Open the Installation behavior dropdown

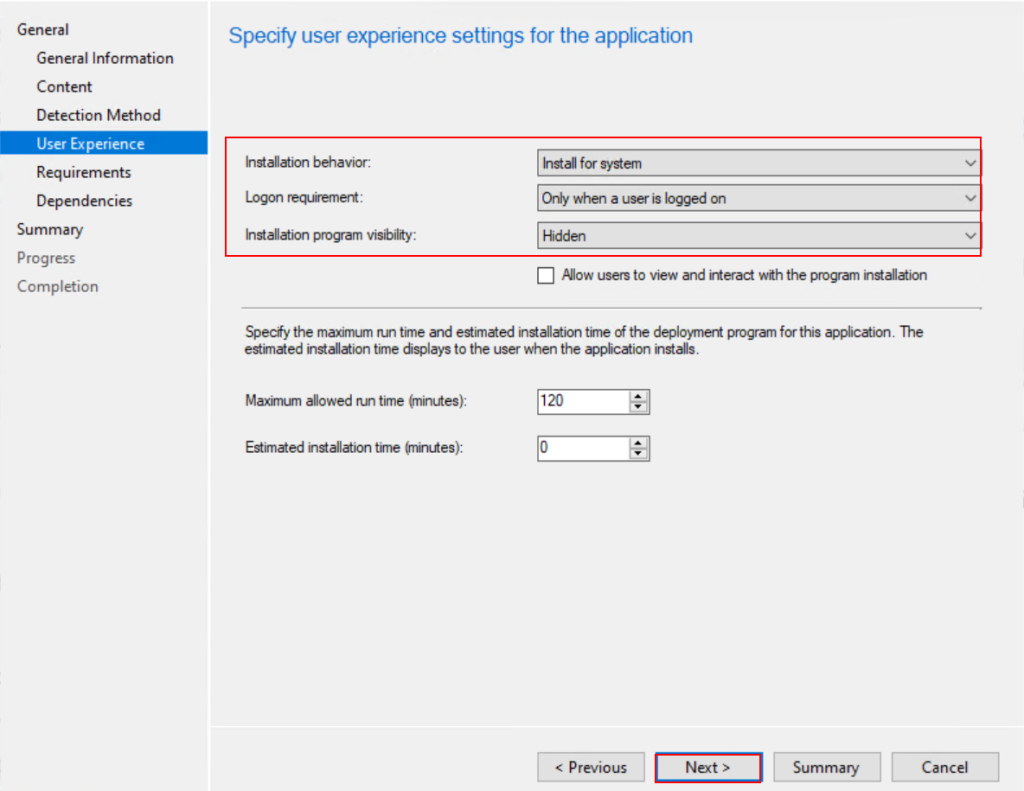[x=758, y=163]
